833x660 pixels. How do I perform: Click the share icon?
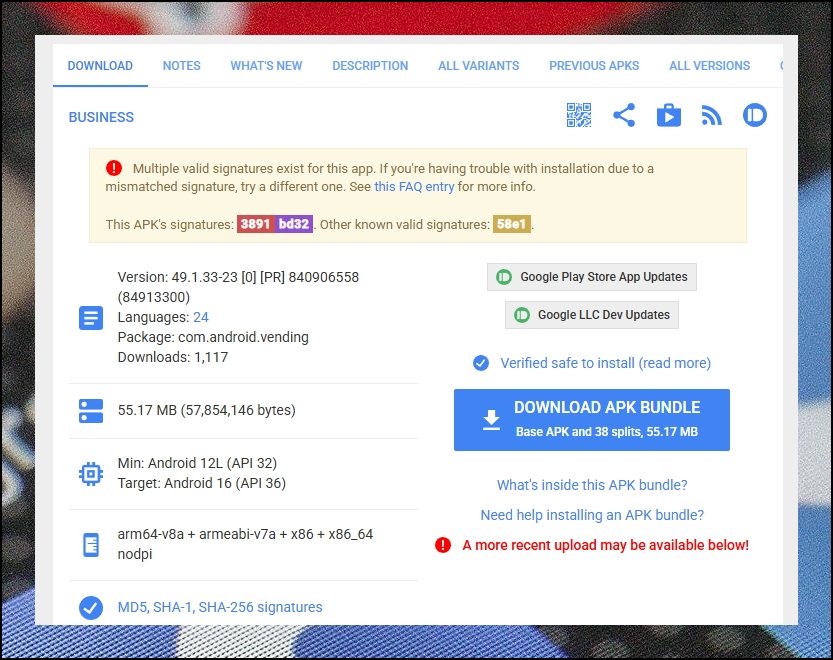coord(624,115)
